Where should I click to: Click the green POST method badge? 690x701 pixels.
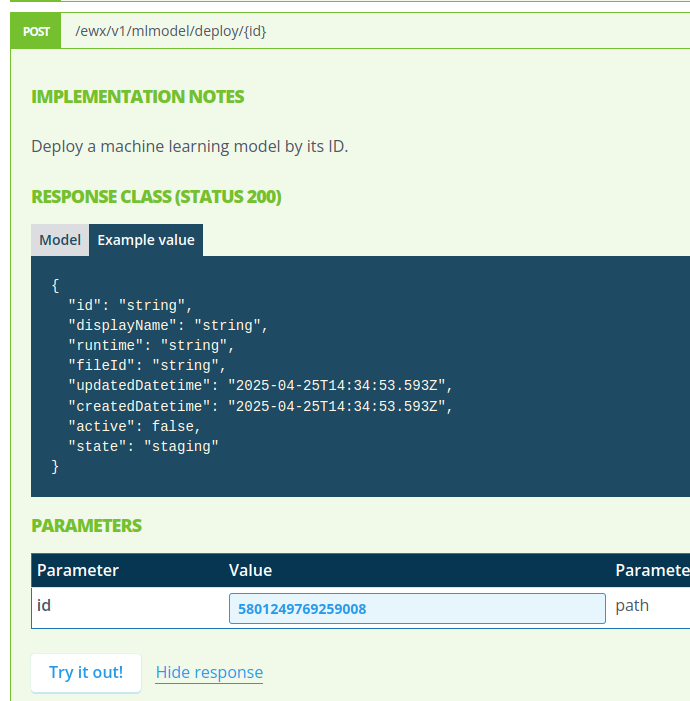coord(36,31)
